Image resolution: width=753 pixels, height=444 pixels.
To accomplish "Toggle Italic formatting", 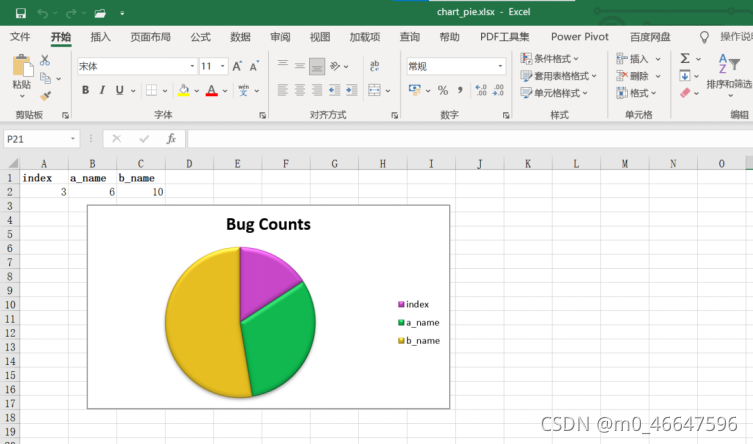I will pos(102,90).
